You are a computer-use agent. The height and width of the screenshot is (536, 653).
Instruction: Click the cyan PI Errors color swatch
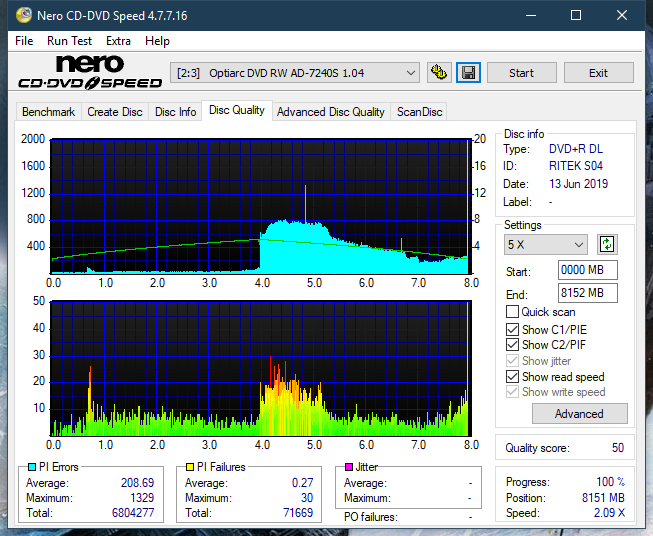pyautogui.click(x=32, y=467)
